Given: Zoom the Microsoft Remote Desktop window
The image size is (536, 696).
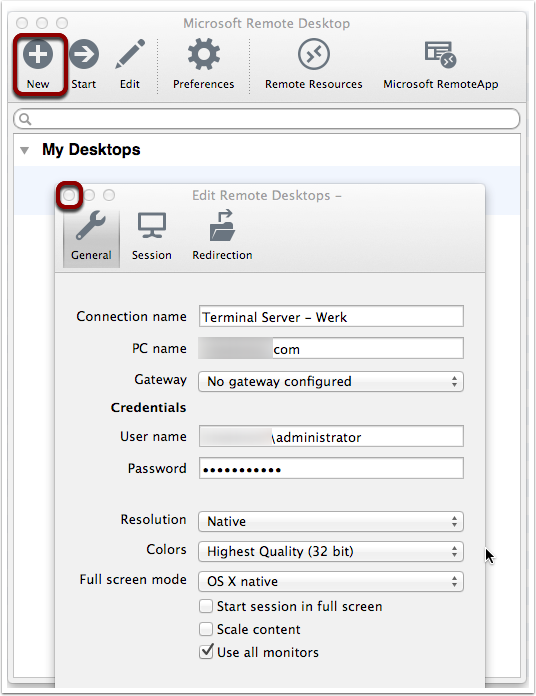Looking at the screenshot, I should pos(62,23).
